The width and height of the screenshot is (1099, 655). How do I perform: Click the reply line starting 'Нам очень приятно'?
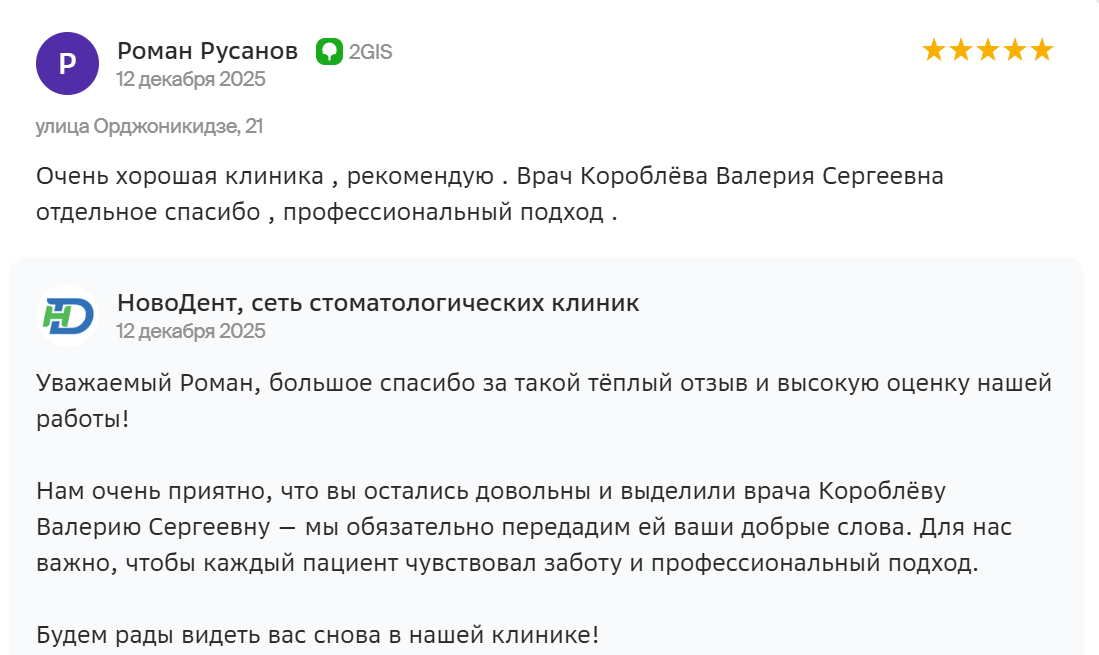[x=490, y=491]
